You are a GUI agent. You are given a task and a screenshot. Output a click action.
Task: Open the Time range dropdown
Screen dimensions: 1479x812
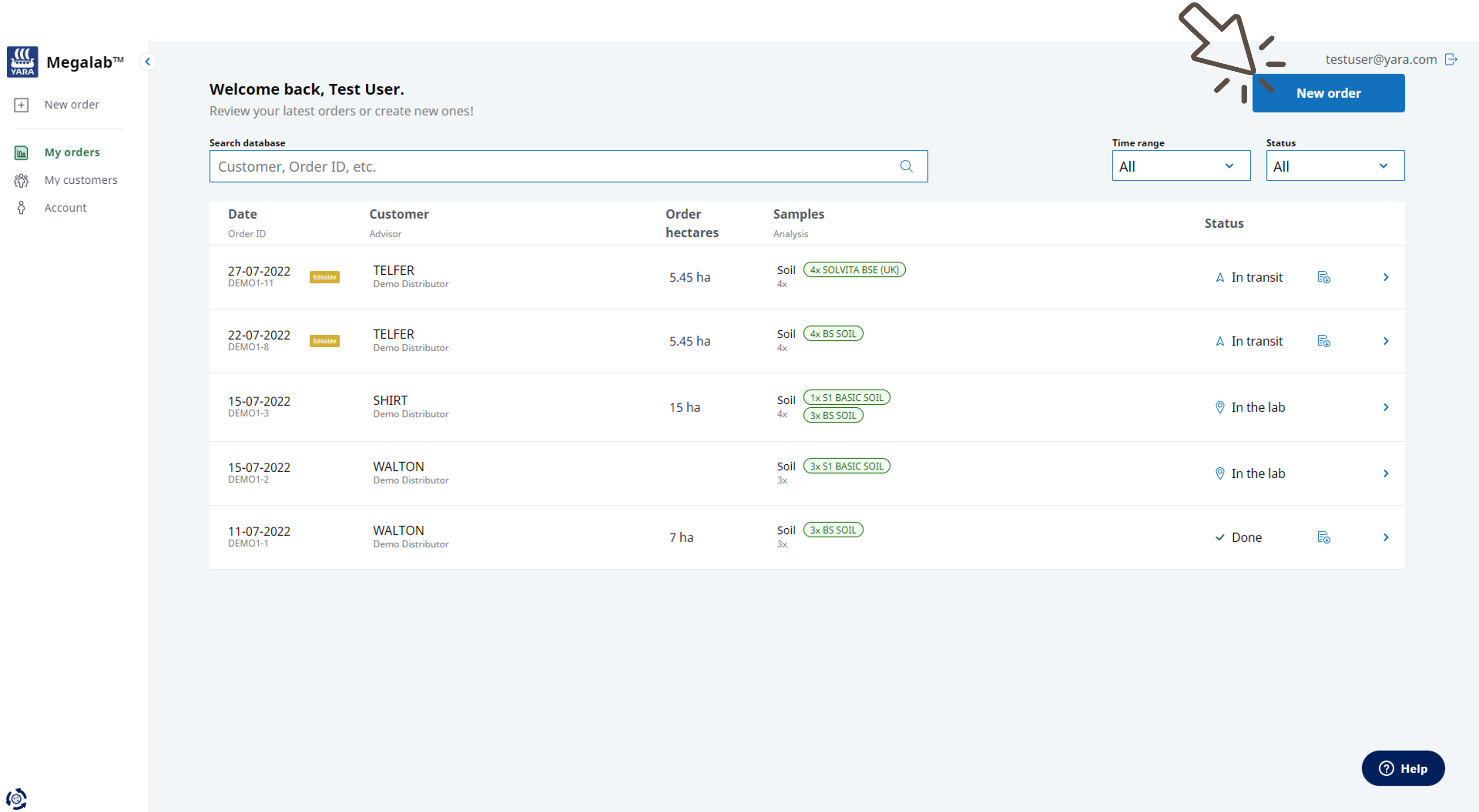pyautogui.click(x=1181, y=167)
